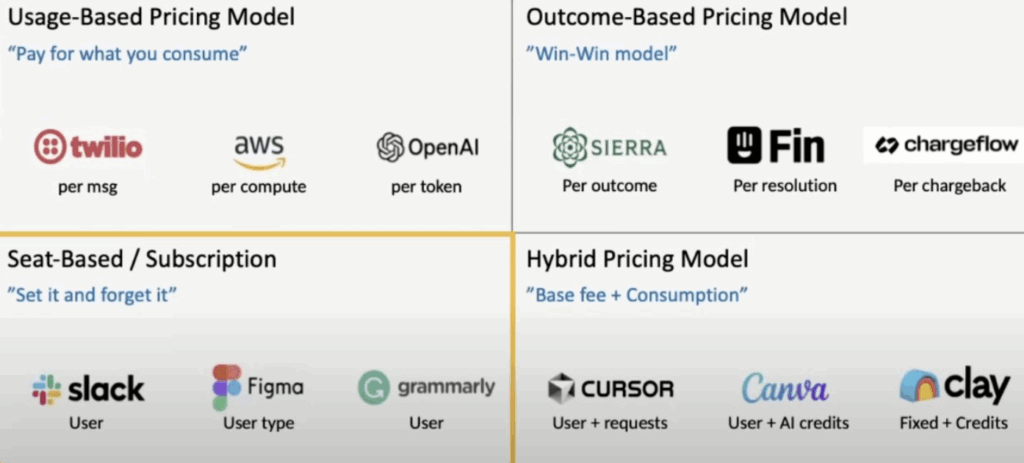Image resolution: width=1024 pixels, height=463 pixels.
Task: Click the OpenAI logo
Action: tap(428, 147)
